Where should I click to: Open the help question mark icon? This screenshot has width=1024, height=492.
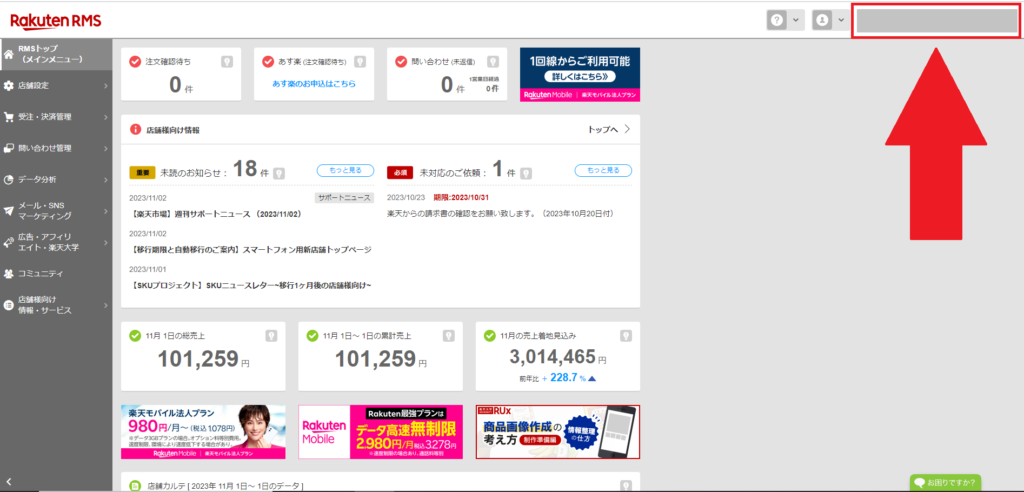pos(776,20)
